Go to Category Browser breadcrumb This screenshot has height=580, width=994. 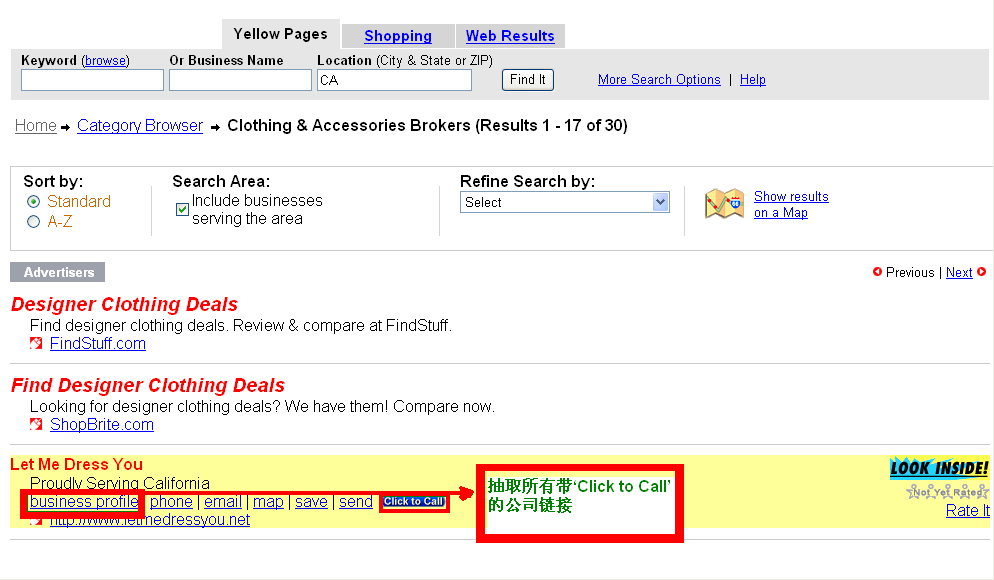140,126
